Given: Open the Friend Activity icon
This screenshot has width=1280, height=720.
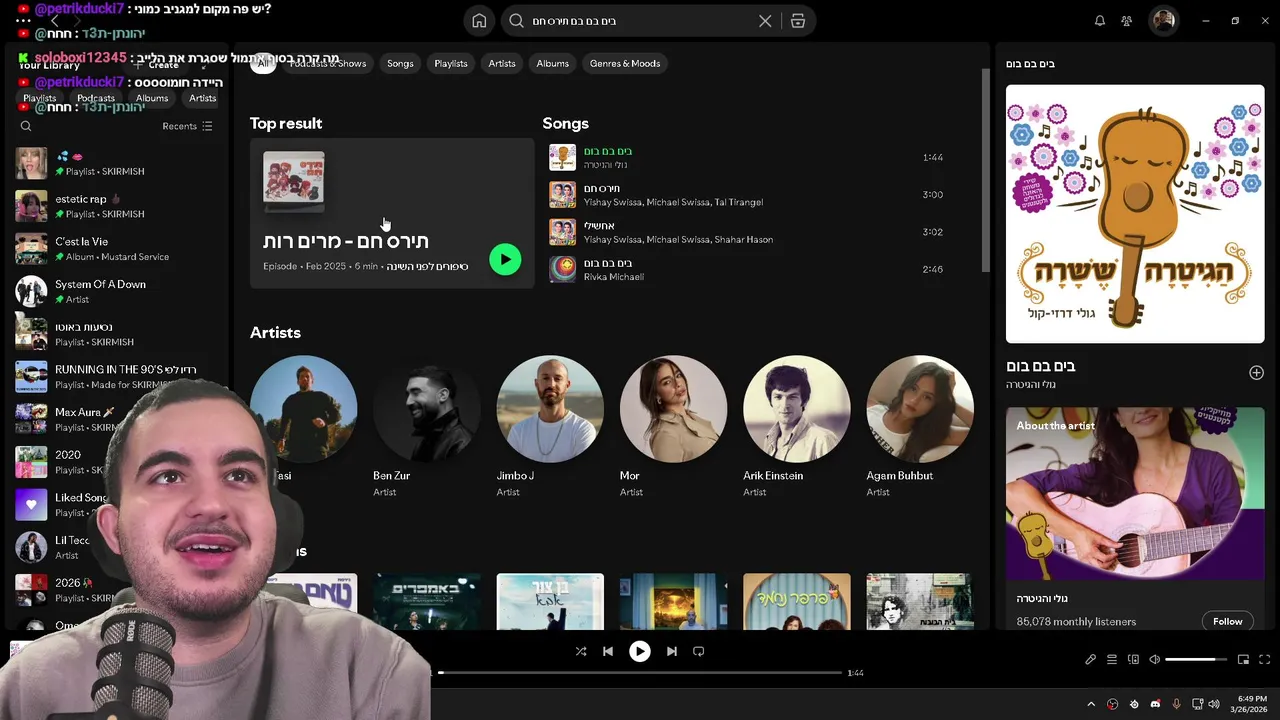Looking at the screenshot, I should click(1127, 21).
